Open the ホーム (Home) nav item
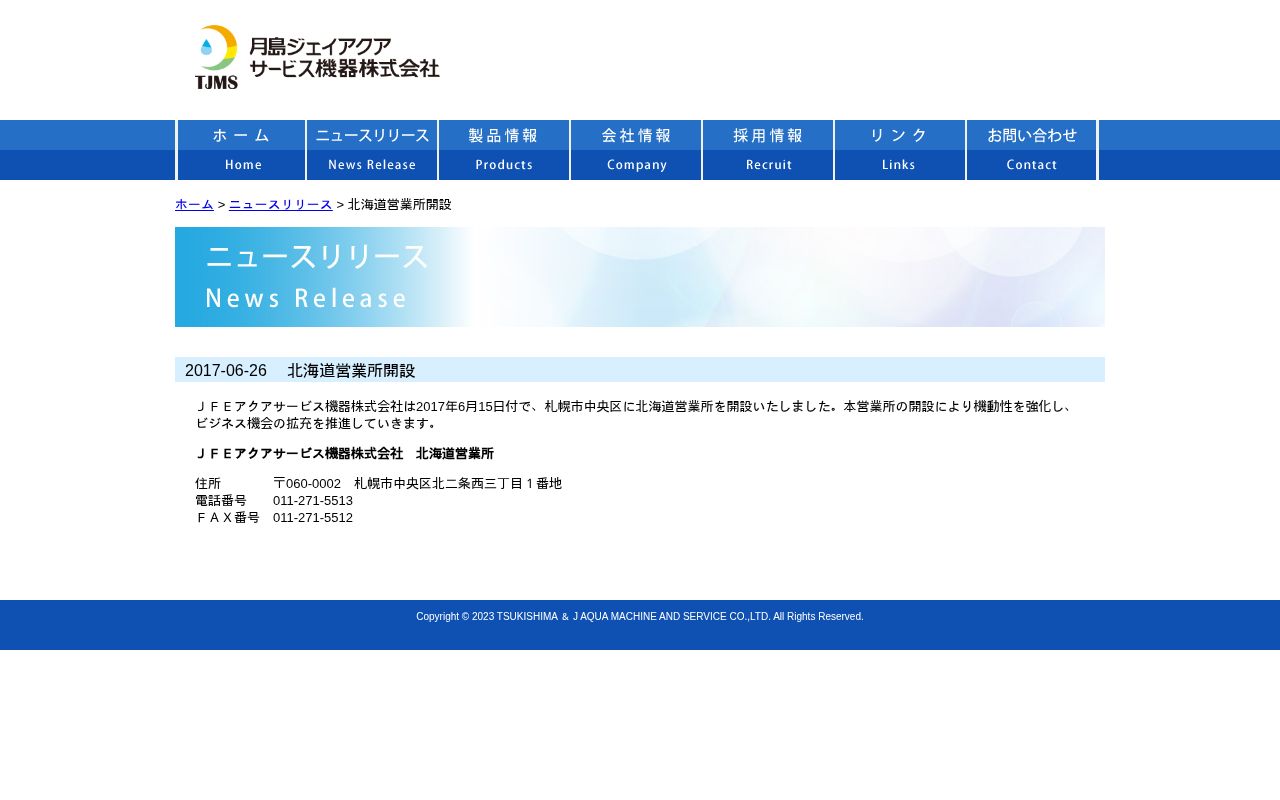 click(242, 150)
